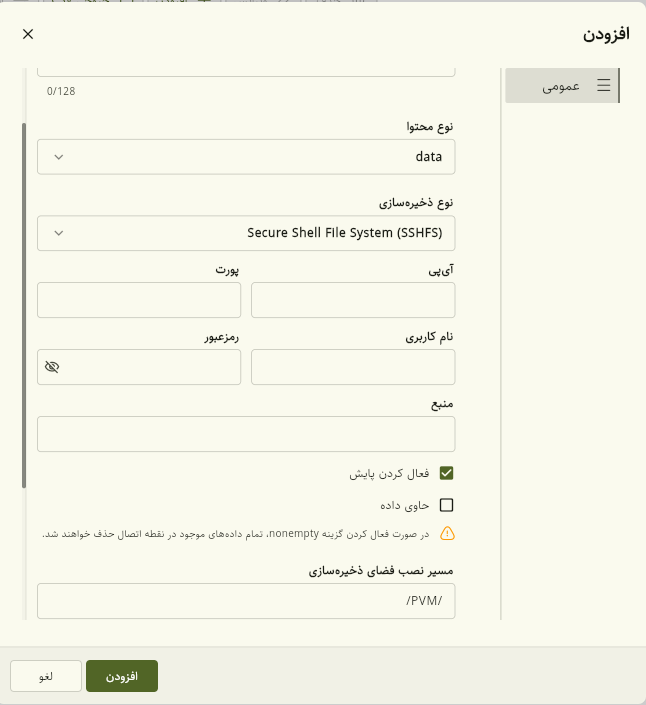This screenshot has height=705, width=646.
Task: Close the افزودن dialog with X icon
Action: pyautogui.click(x=28, y=34)
